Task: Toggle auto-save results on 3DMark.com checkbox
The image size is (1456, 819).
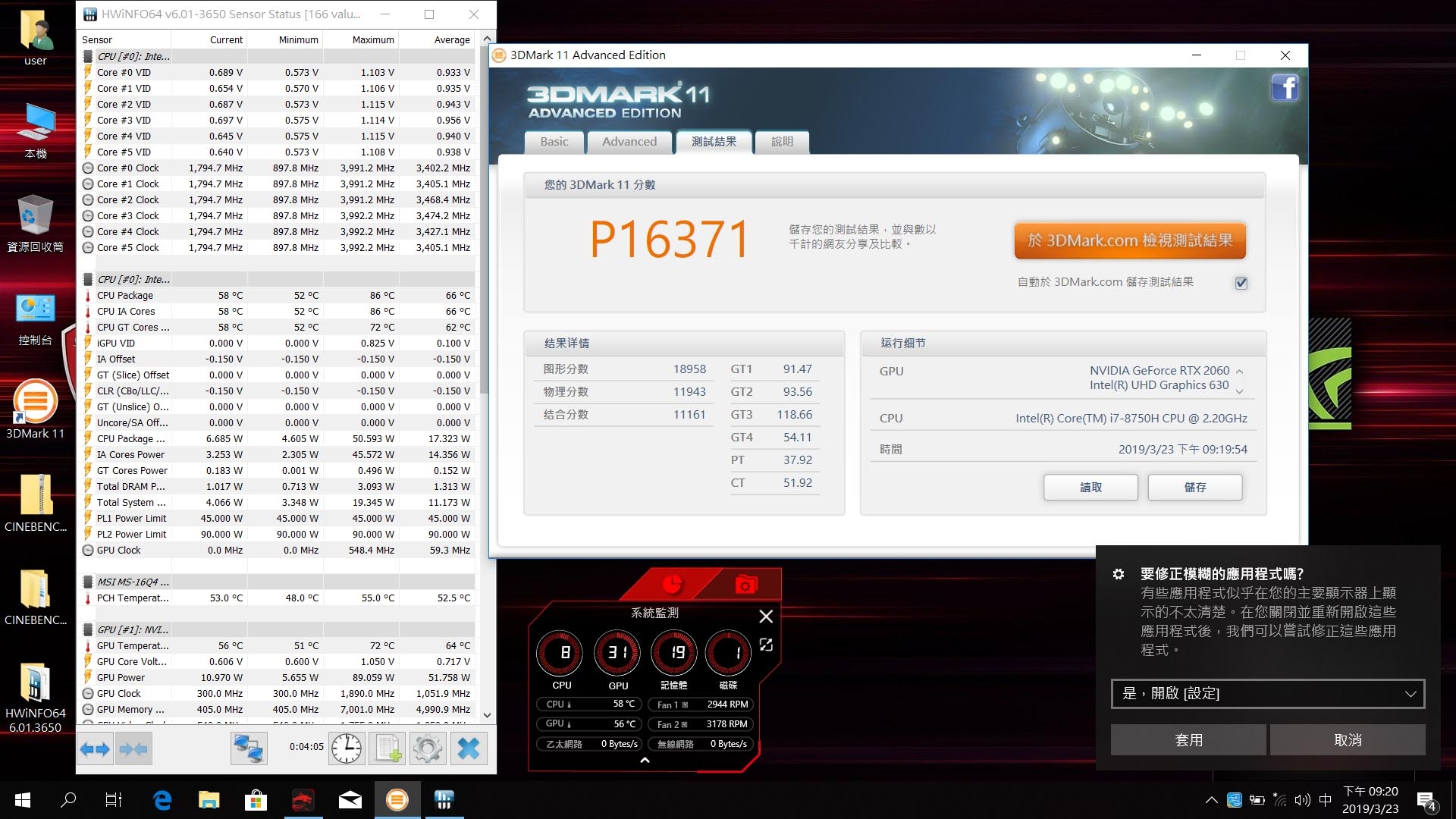Action: tap(1241, 283)
